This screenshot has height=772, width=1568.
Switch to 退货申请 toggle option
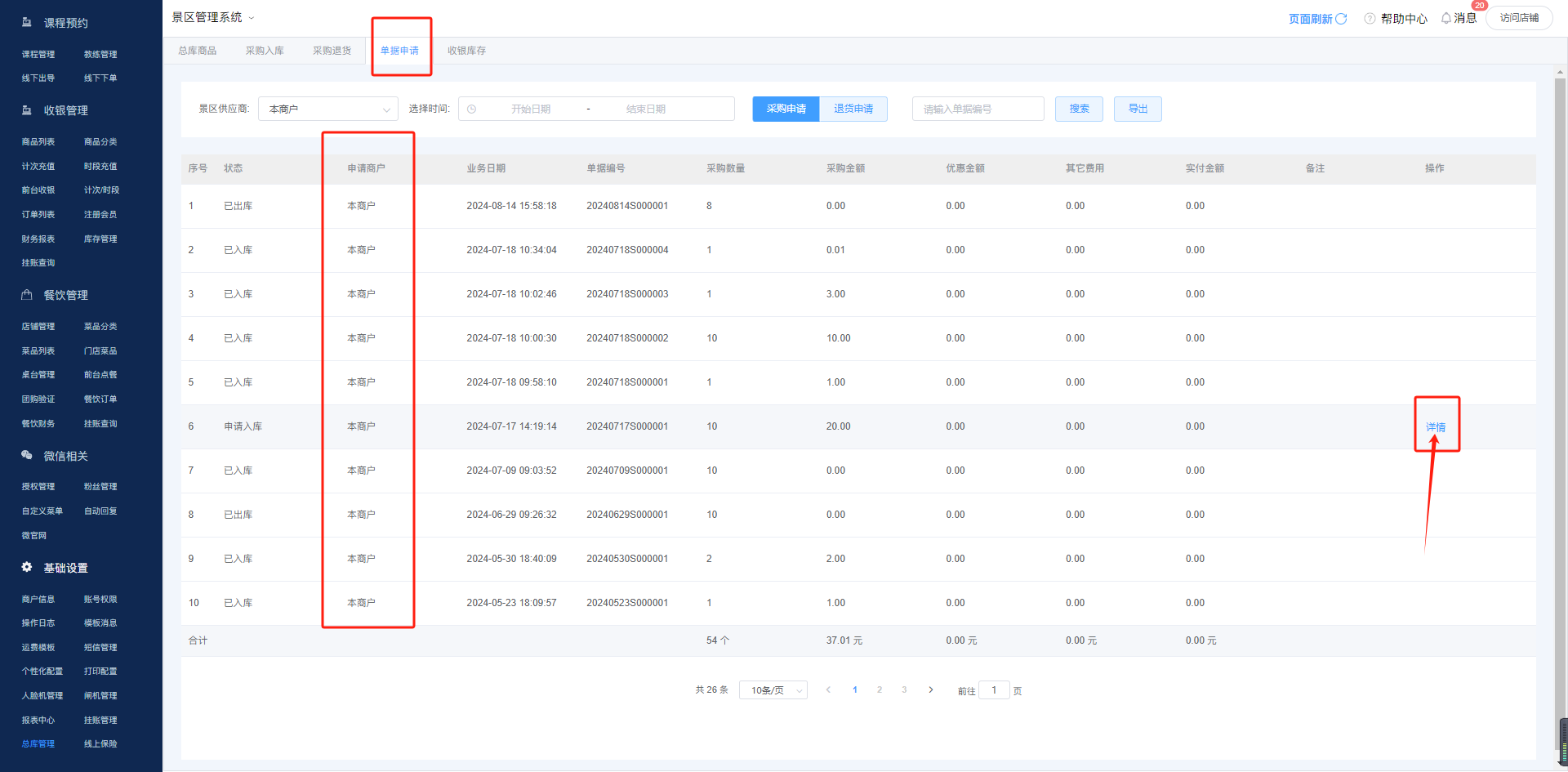click(x=853, y=109)
